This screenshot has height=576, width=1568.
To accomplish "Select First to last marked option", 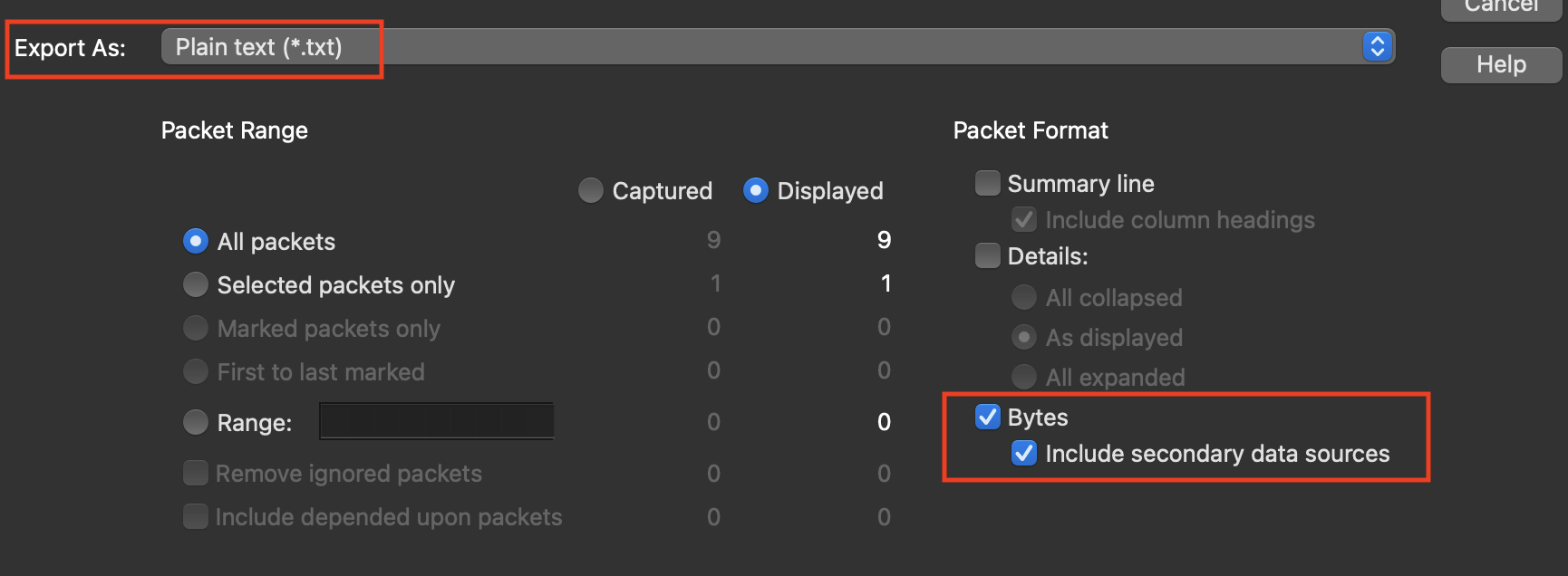I will (x=196, y=371).
